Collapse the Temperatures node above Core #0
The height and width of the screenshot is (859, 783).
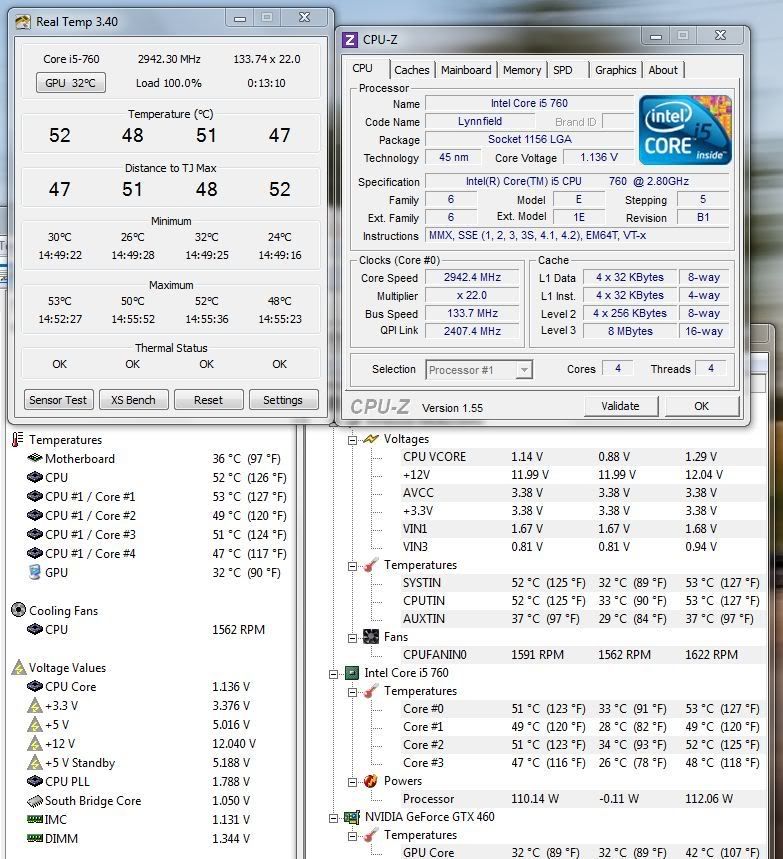(353, 692)
